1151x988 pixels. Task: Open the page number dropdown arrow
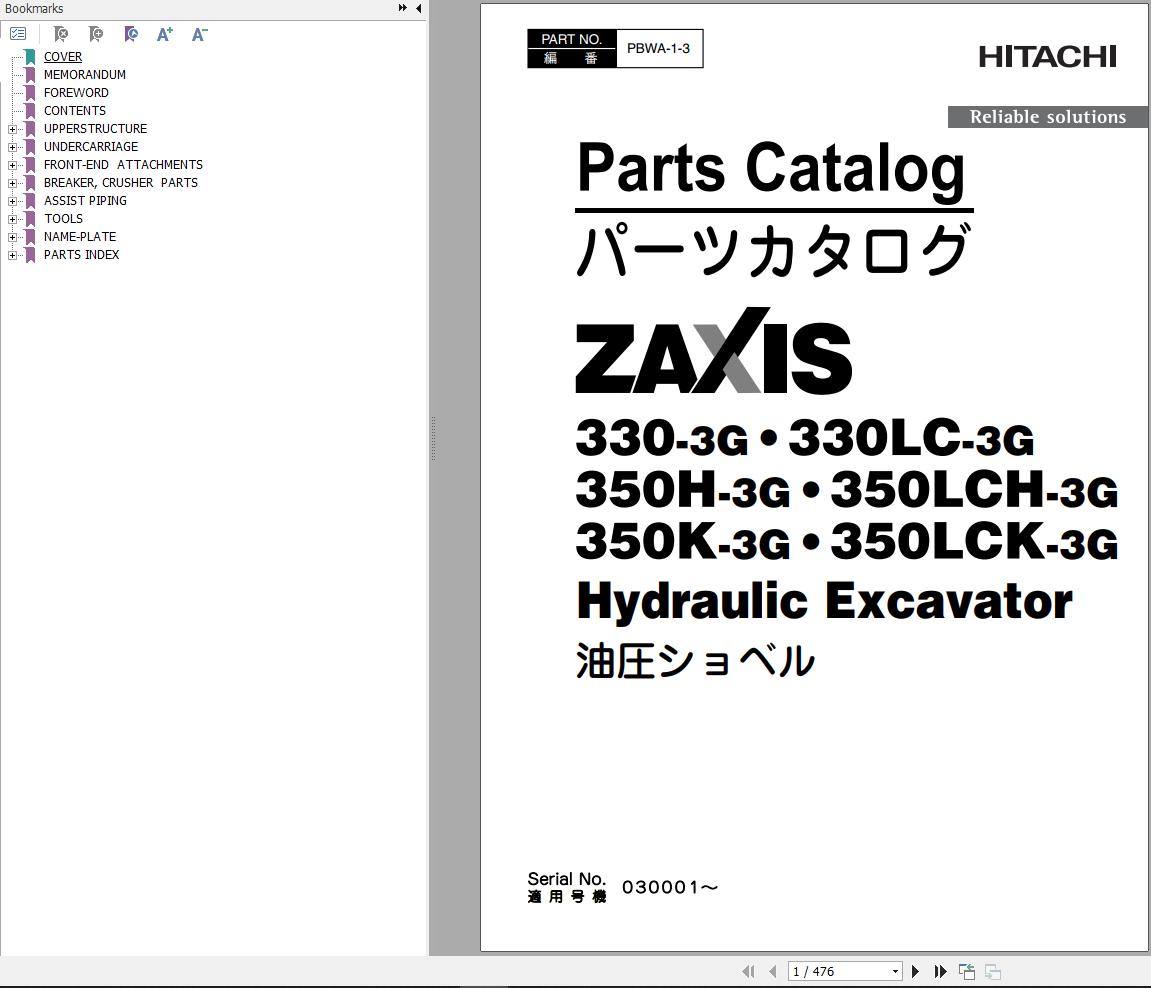[x=895, y=971]
